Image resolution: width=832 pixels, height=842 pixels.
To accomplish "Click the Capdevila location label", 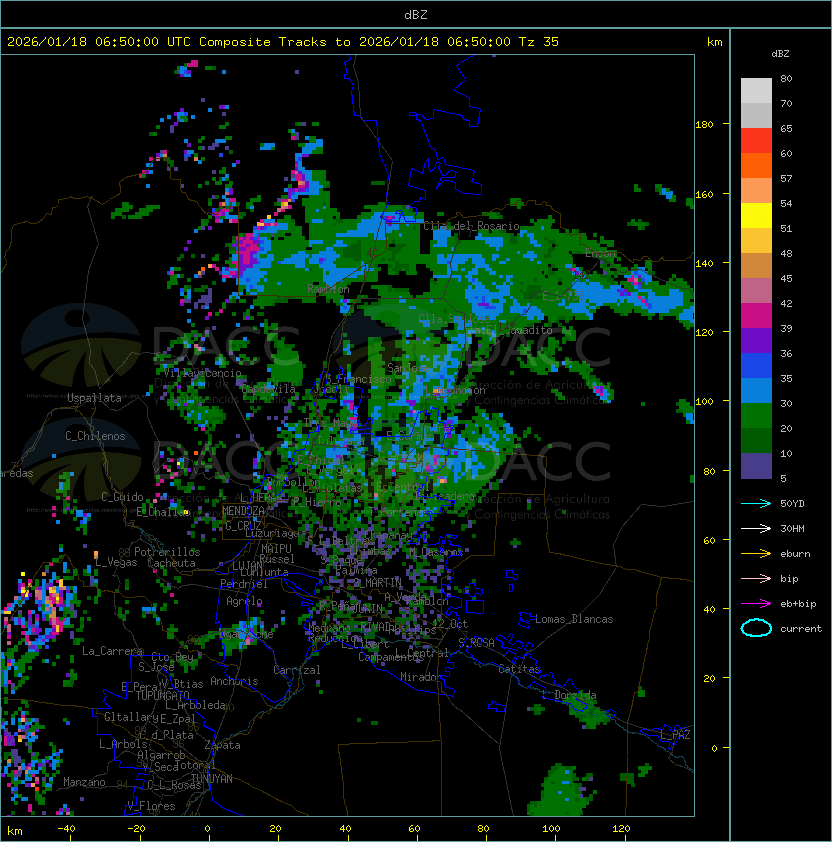I will point(269,389).
